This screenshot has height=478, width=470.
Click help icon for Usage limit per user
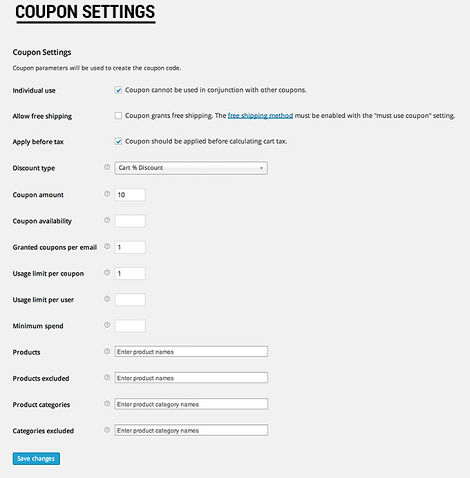[x=107, y=299]
